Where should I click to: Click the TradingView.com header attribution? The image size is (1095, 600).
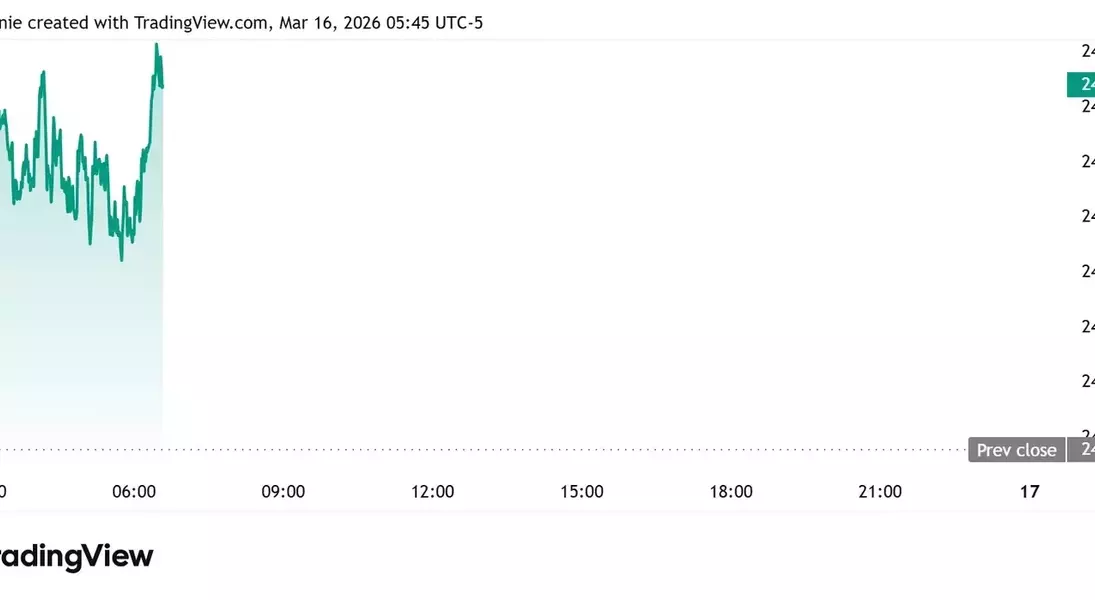click(200, 22)
